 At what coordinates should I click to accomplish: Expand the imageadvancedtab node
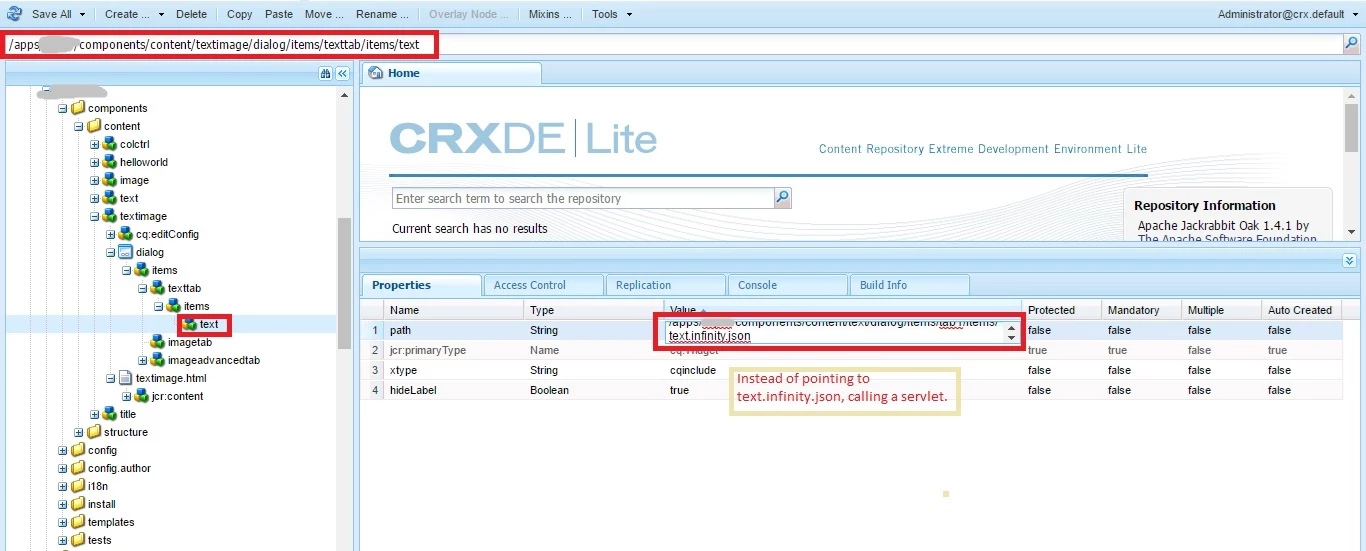tap(143, 360)
